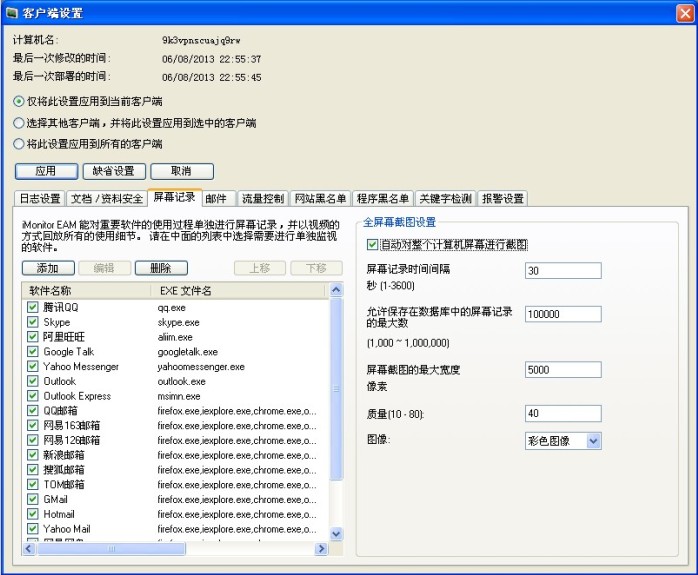Switch to 网站黑名单 tab
698x575 pixels.
[320, 198]
